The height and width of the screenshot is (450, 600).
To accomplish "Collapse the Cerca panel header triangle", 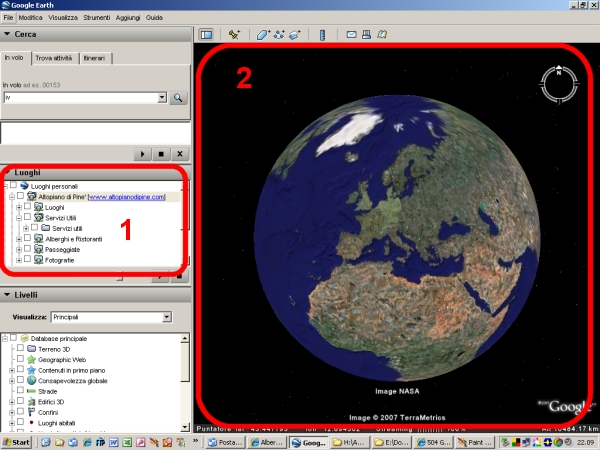I will click(x=7, y=34).
